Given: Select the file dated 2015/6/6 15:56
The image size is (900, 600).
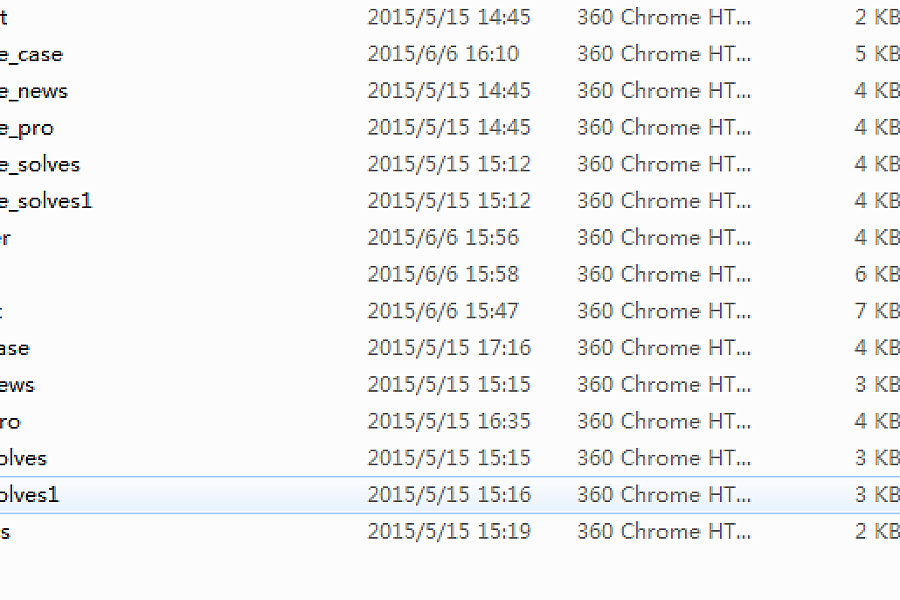Looking at the screenshot, I should click(450, 238).
